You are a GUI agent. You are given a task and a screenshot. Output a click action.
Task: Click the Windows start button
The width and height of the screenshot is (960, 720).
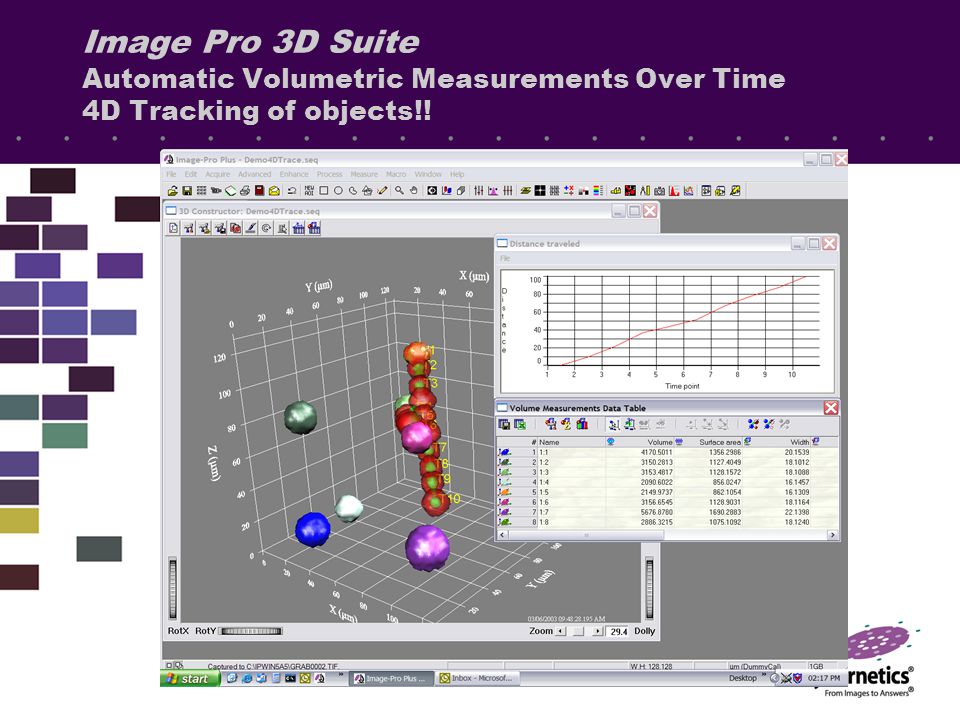[x=190, y=678]
